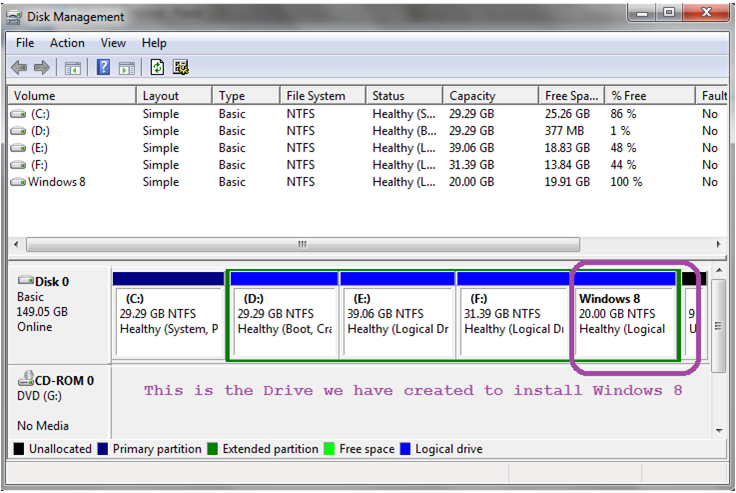Select the Disk 0 drive icon
Viewport: 736px width, 493px height.
tap(25, 280)
